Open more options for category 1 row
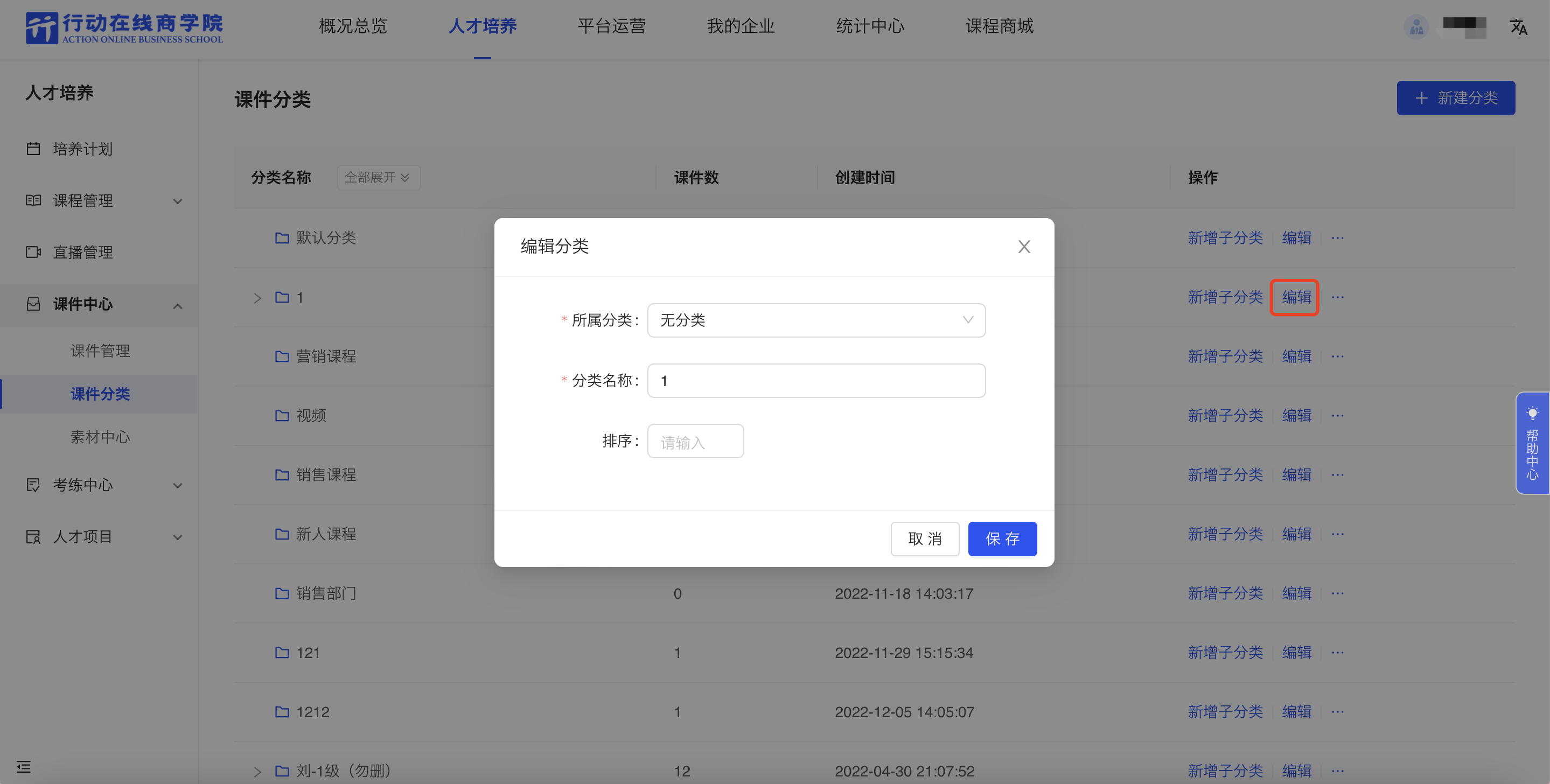This screenshot has height=784, width=1550. click(x=1338, y=297)
